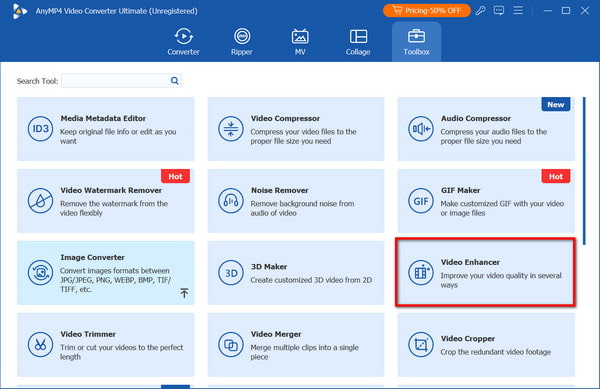This screenshot has height=389, width=600.
Task: Select the Video Trimmer scissors icon
Action: (x=40, y=345)
